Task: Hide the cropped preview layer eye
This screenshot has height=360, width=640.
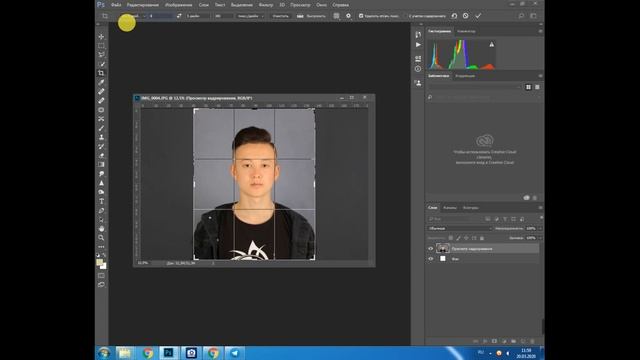Action: 431,249
